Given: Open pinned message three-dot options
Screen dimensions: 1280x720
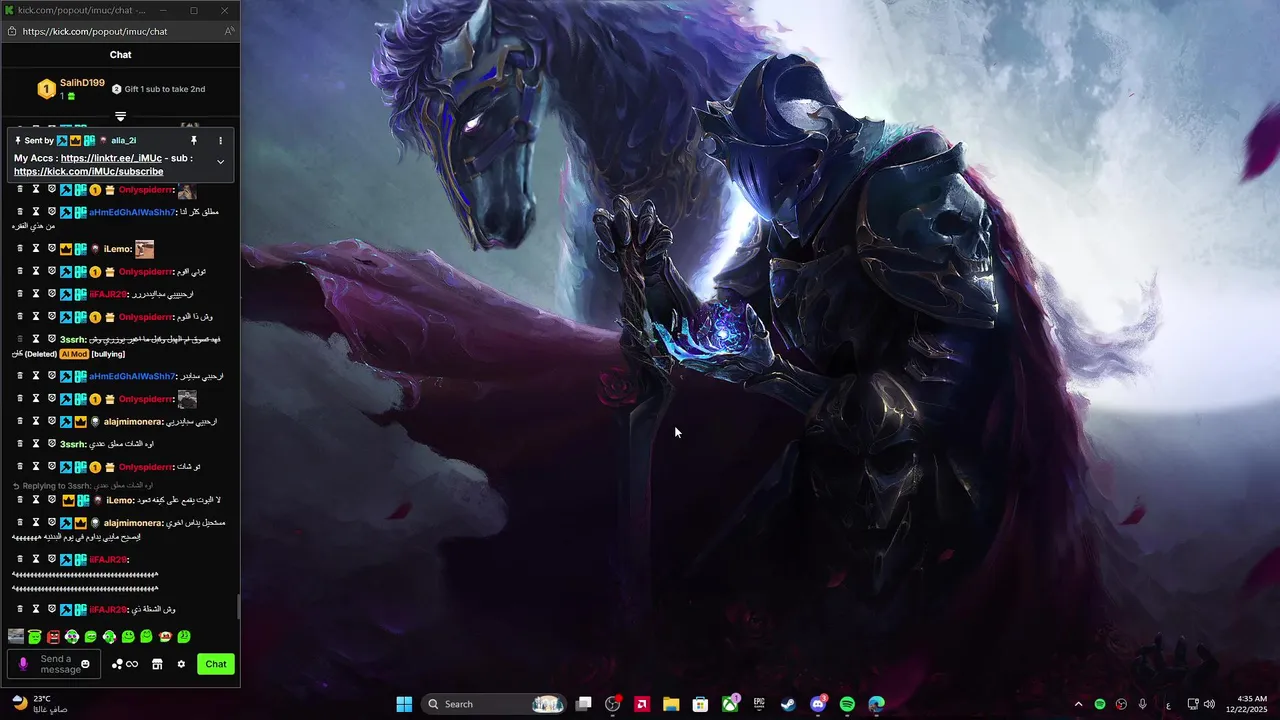Looking at the screenshot, I should [221, 141].
